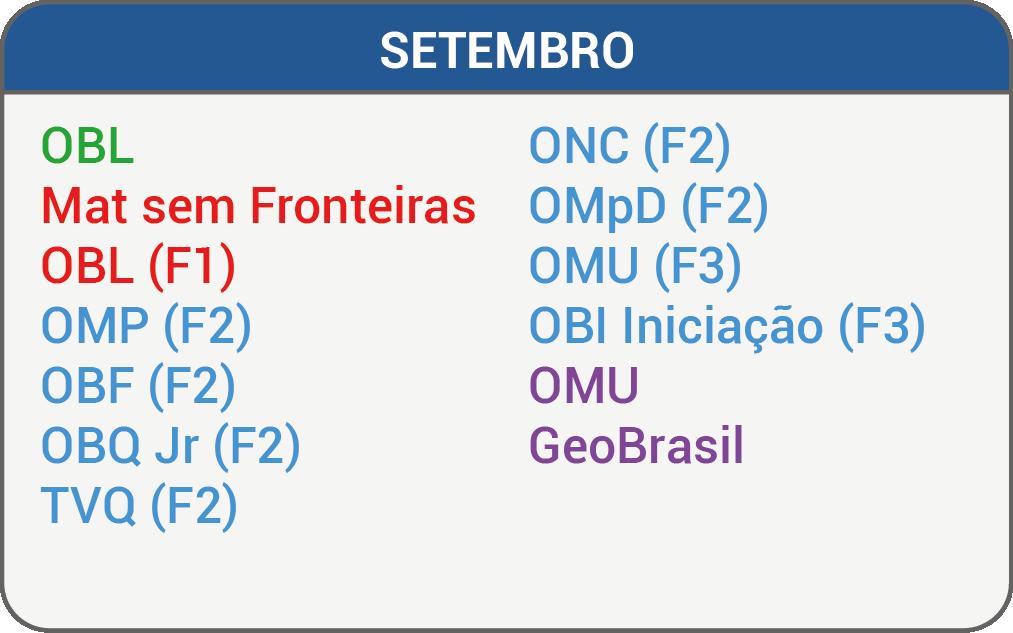Click the green OBL entry
Viewport: 1013px width, 633px height.
pos(87,147)
